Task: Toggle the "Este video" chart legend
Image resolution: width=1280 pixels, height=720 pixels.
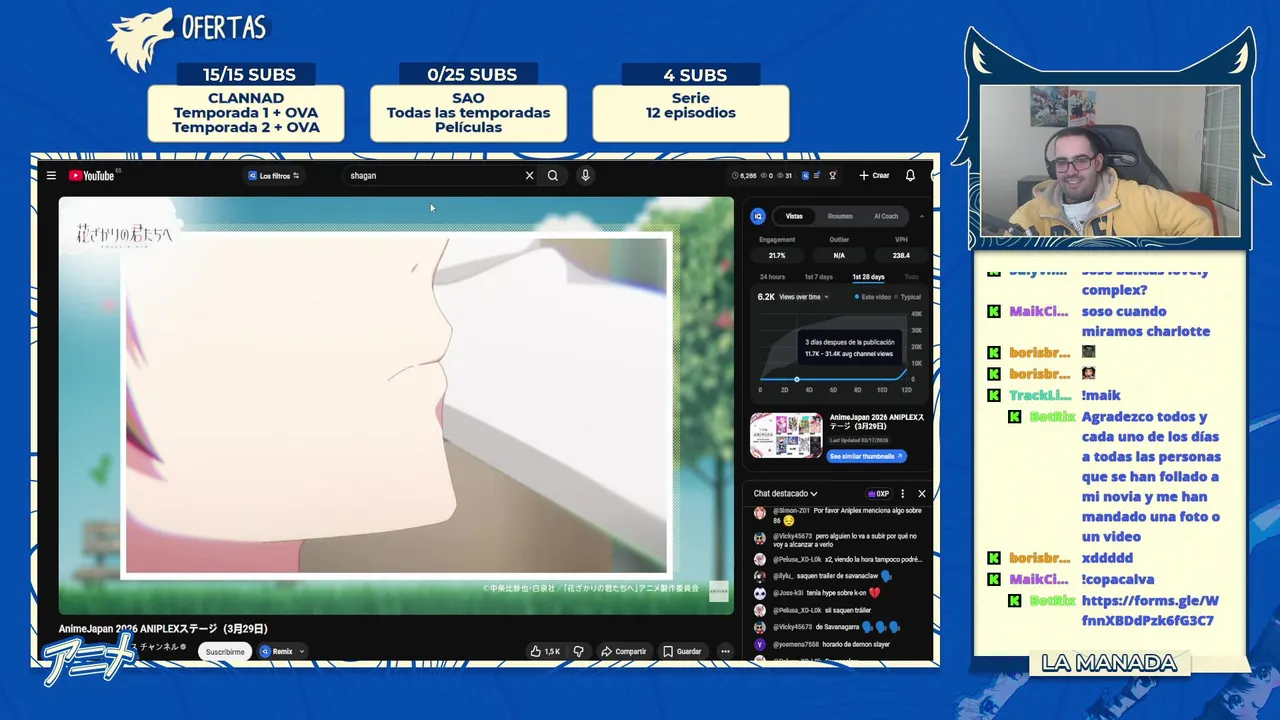Action: [873, 297]
